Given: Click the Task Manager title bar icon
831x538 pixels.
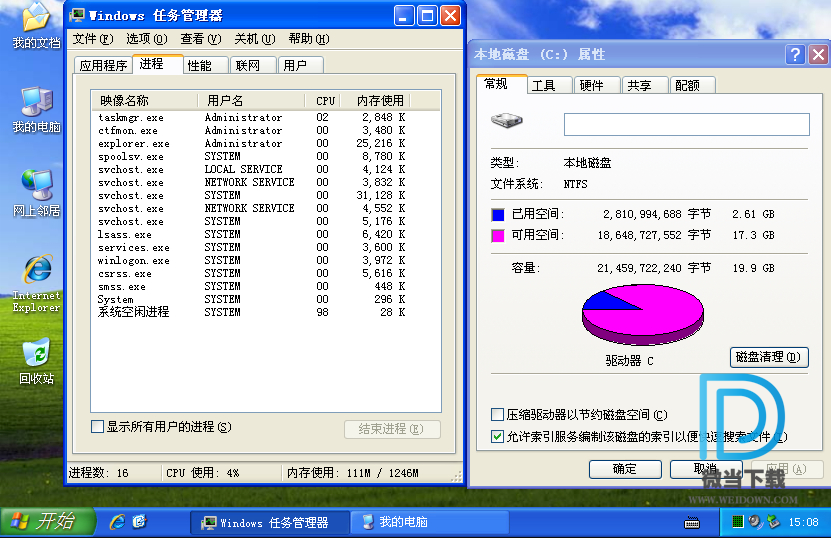Looking at the screenshot, I should [x=77, y=15].
